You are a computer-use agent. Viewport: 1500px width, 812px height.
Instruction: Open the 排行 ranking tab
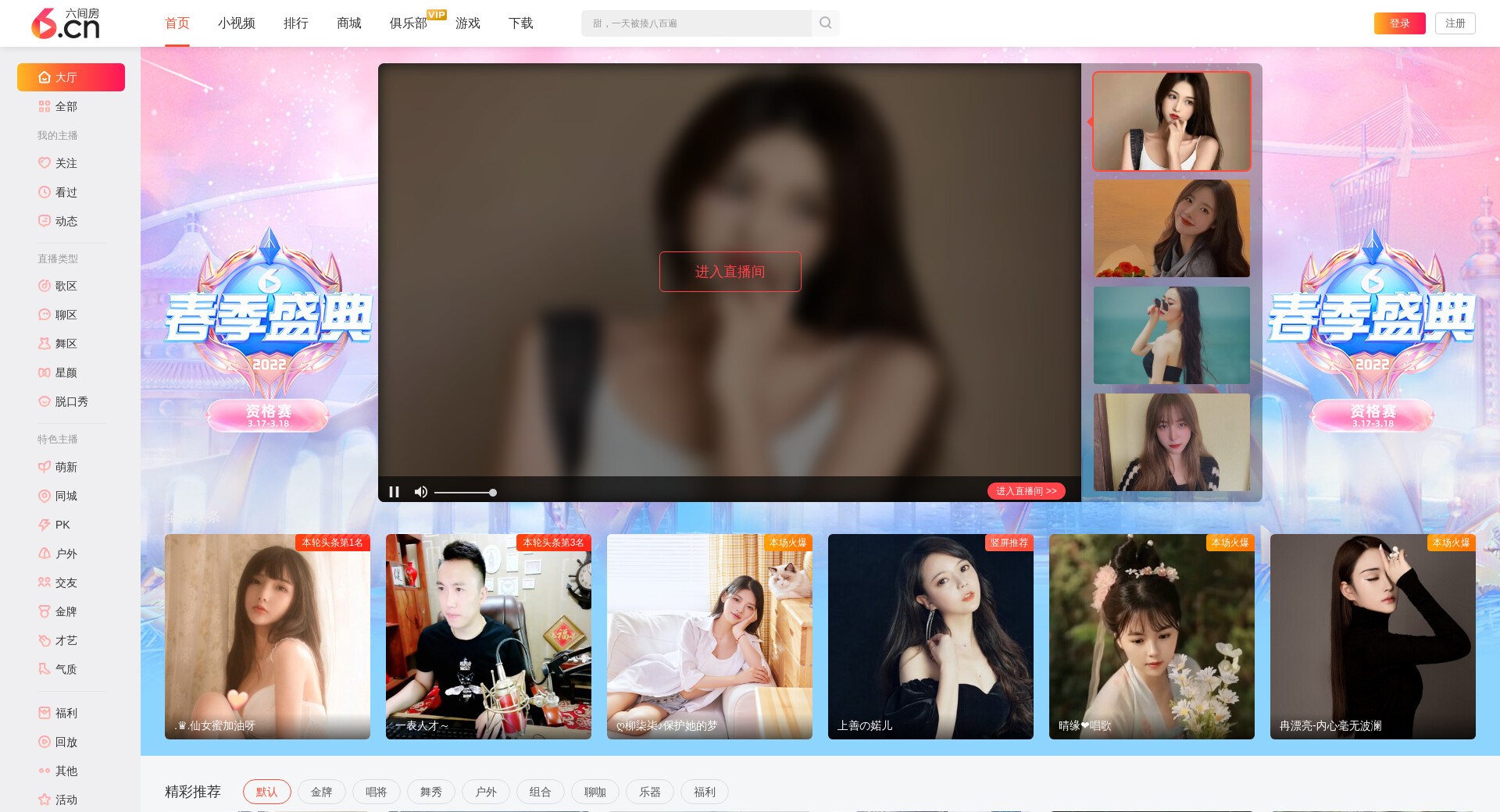click(x=295, y=23)
